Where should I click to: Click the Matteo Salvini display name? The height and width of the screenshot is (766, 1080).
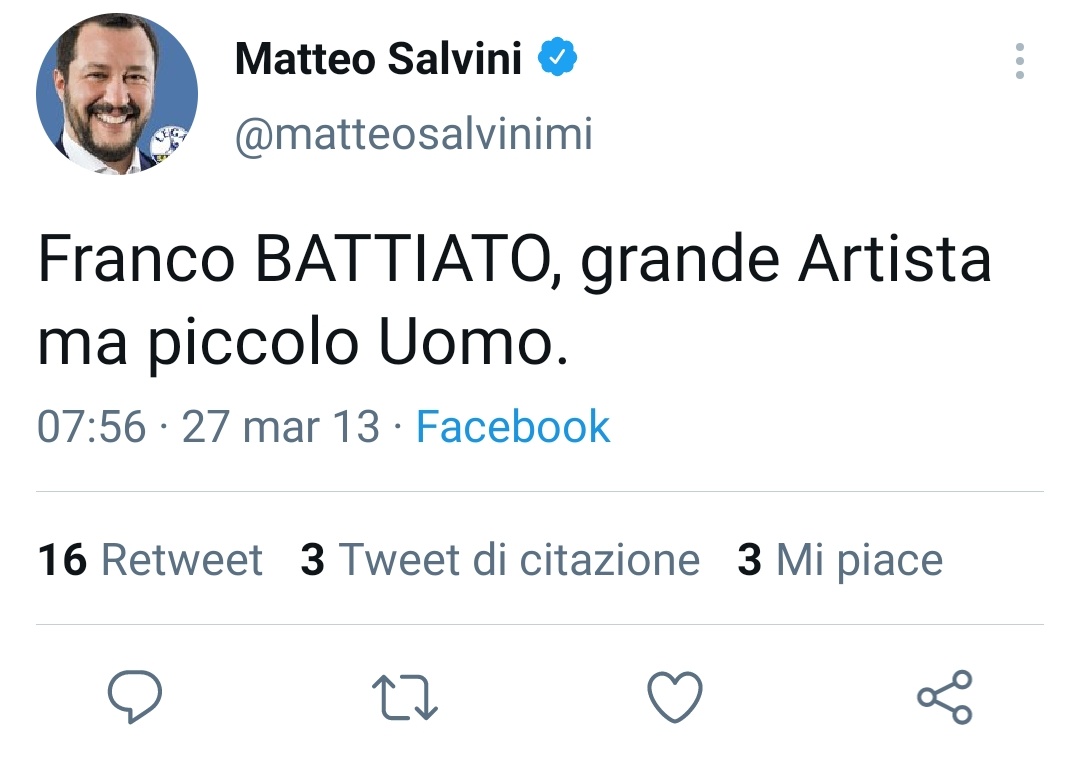[378, 60]
